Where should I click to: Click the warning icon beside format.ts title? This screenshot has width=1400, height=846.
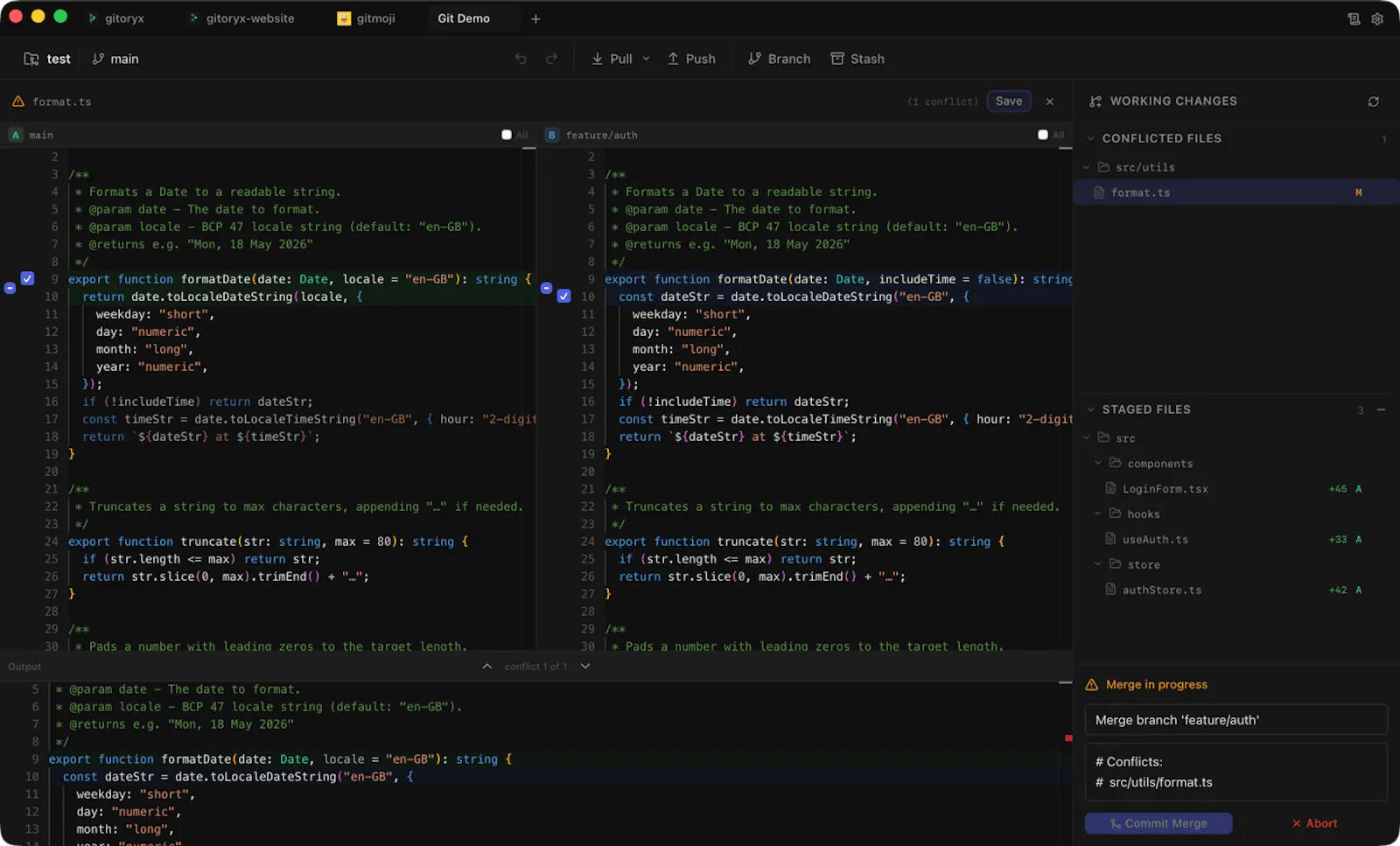pyautogui.click(x=18, y=101)
